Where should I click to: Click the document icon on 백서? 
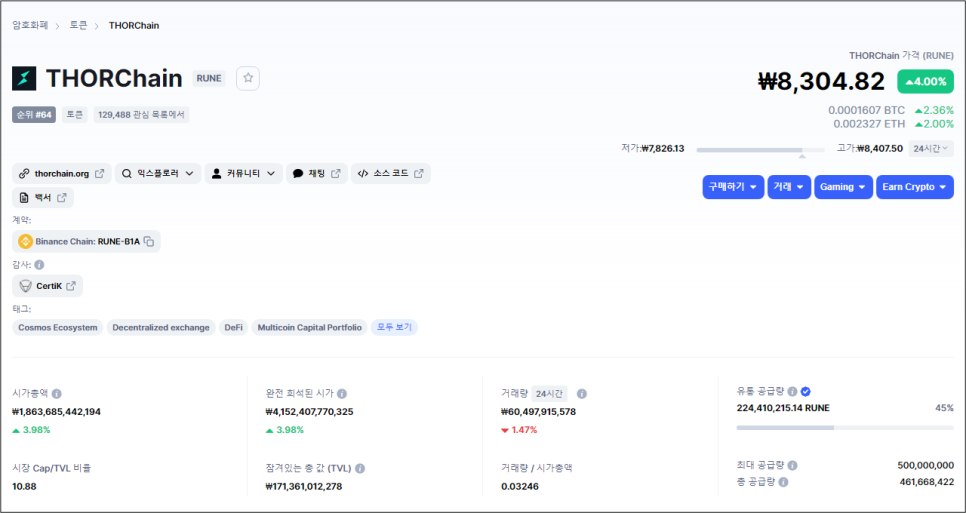24,198
